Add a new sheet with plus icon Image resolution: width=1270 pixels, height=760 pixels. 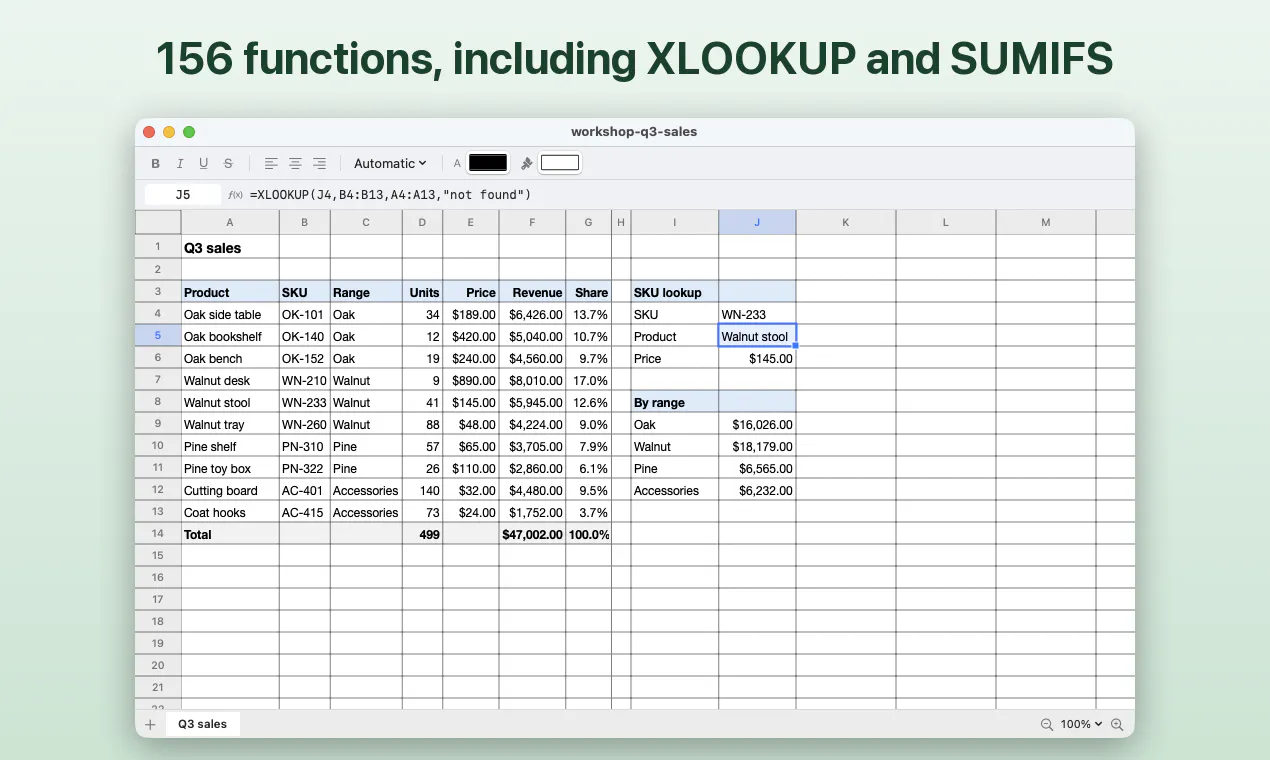150,724
